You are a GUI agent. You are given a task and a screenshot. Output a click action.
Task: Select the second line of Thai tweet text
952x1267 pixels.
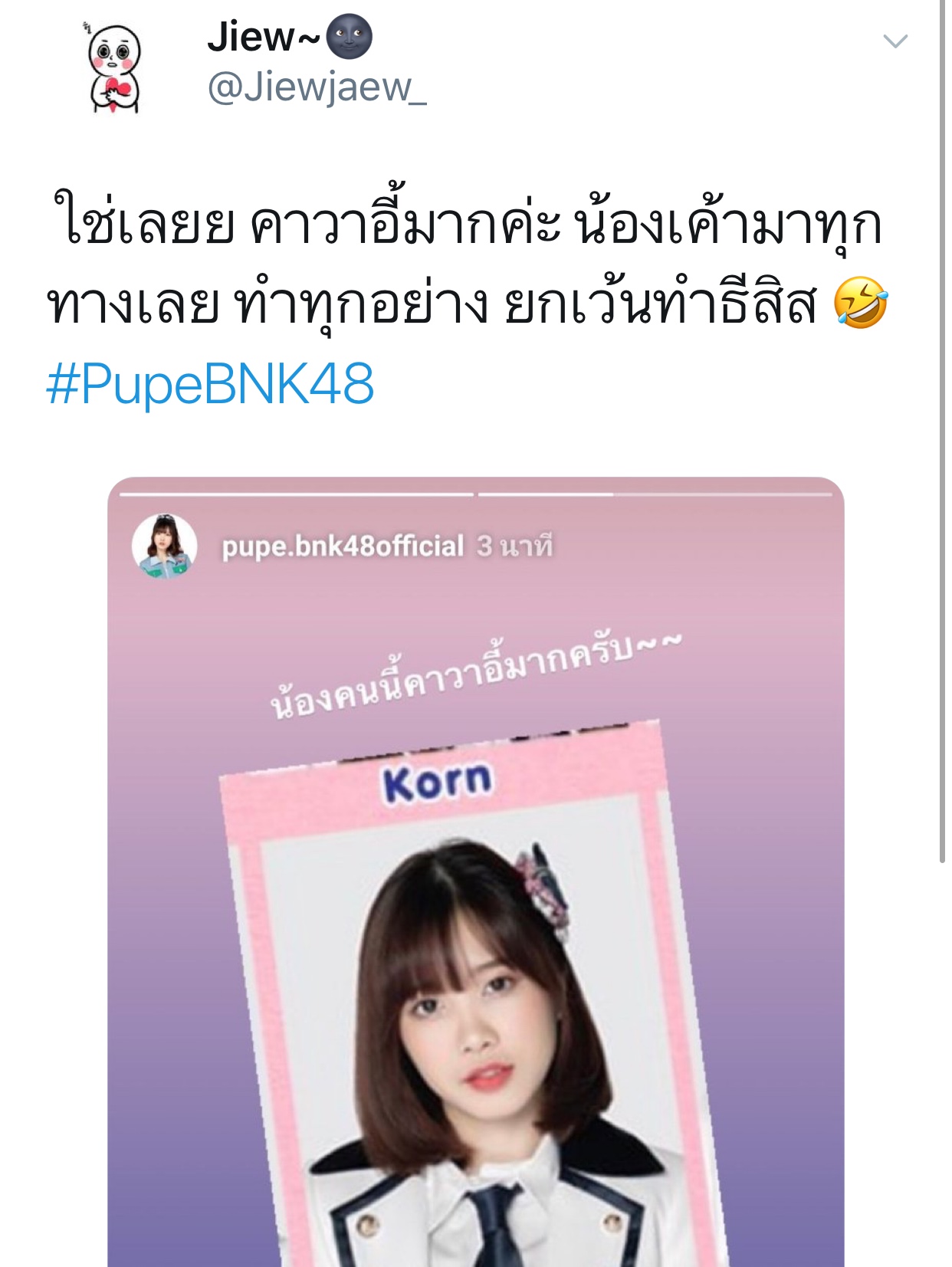[x=432, y=304]
